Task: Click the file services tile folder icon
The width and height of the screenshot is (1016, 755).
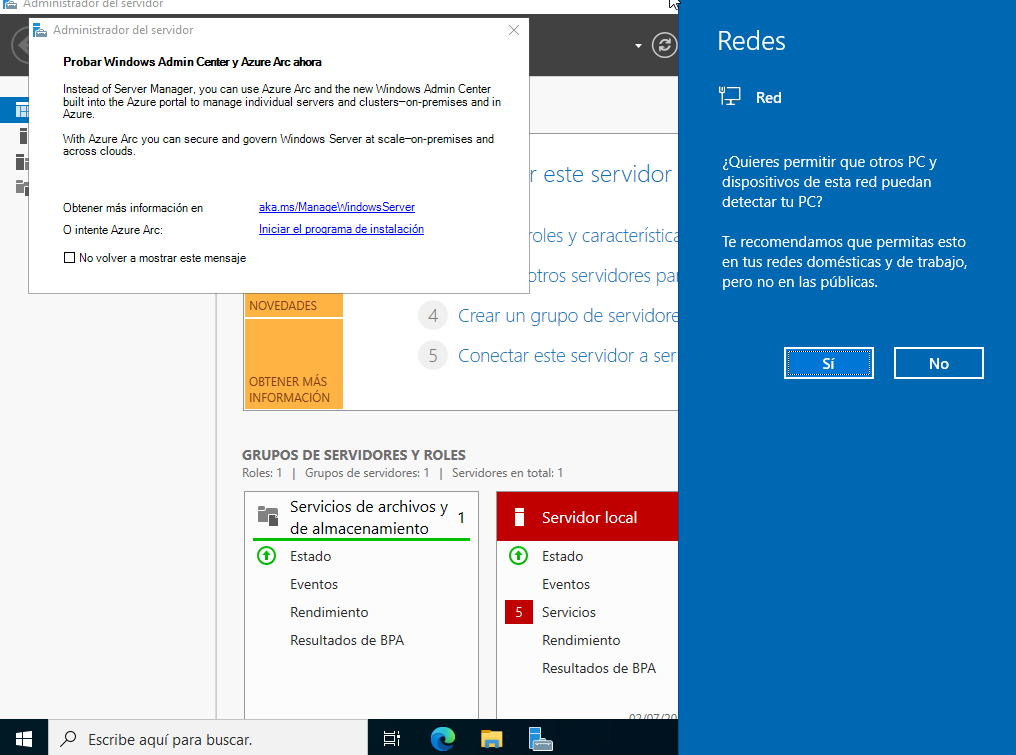Action: pyautogui.click(x=268, y=516)
